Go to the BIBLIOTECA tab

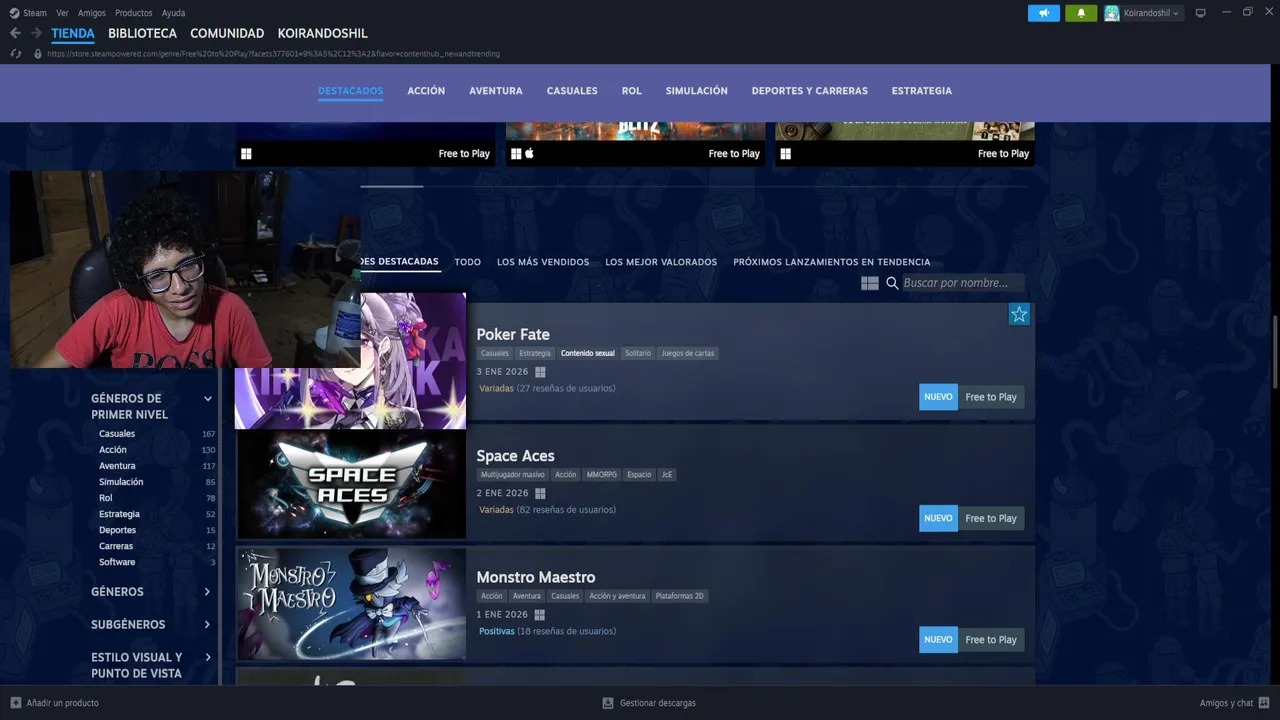tap(142, 33)
